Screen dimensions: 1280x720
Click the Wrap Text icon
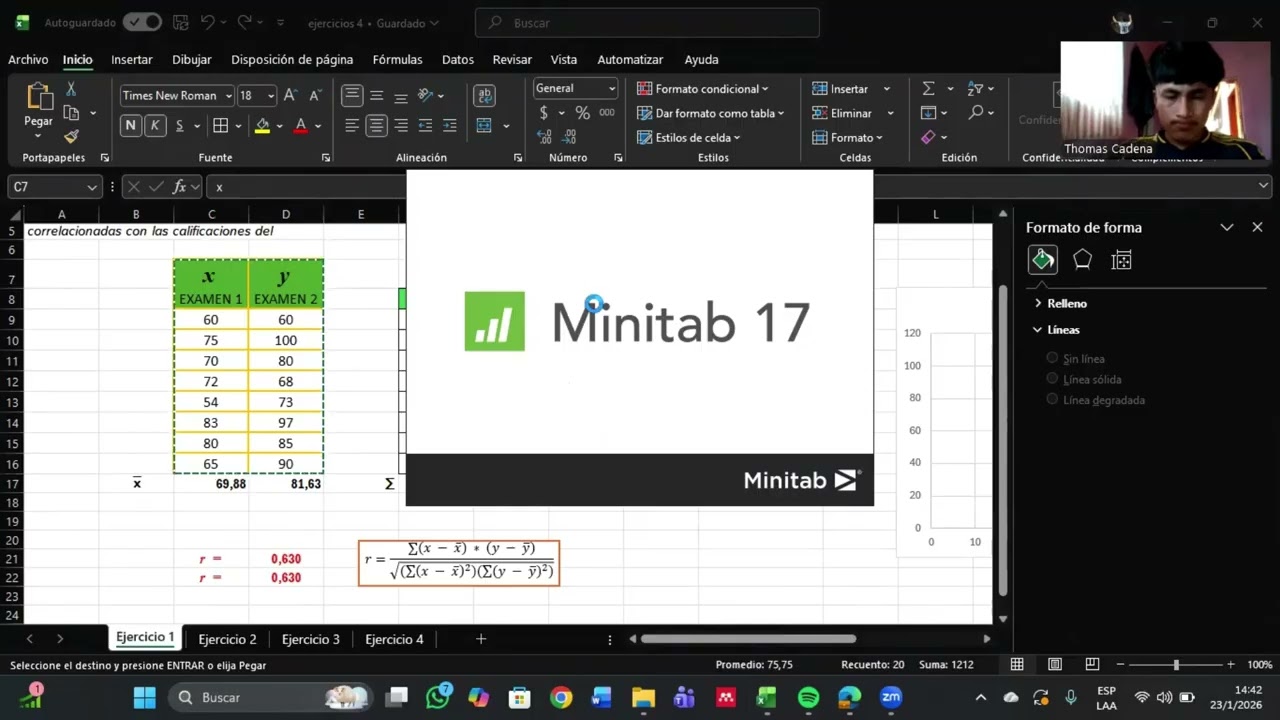(485, 95)
